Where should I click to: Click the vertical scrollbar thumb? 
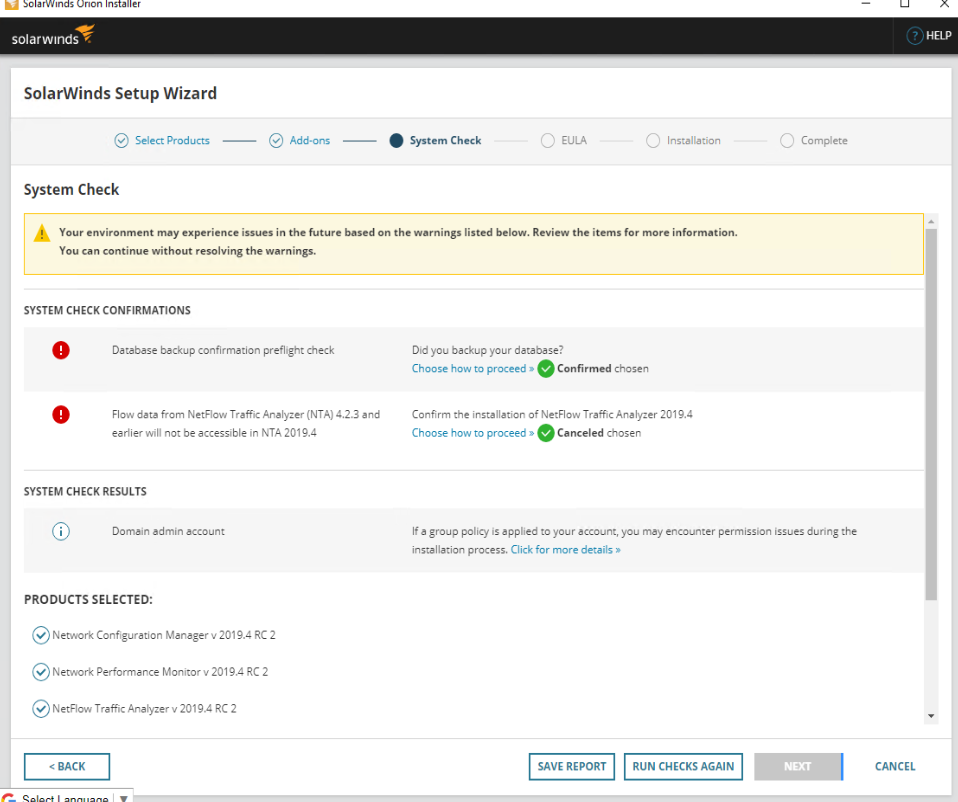coord(931,415)
